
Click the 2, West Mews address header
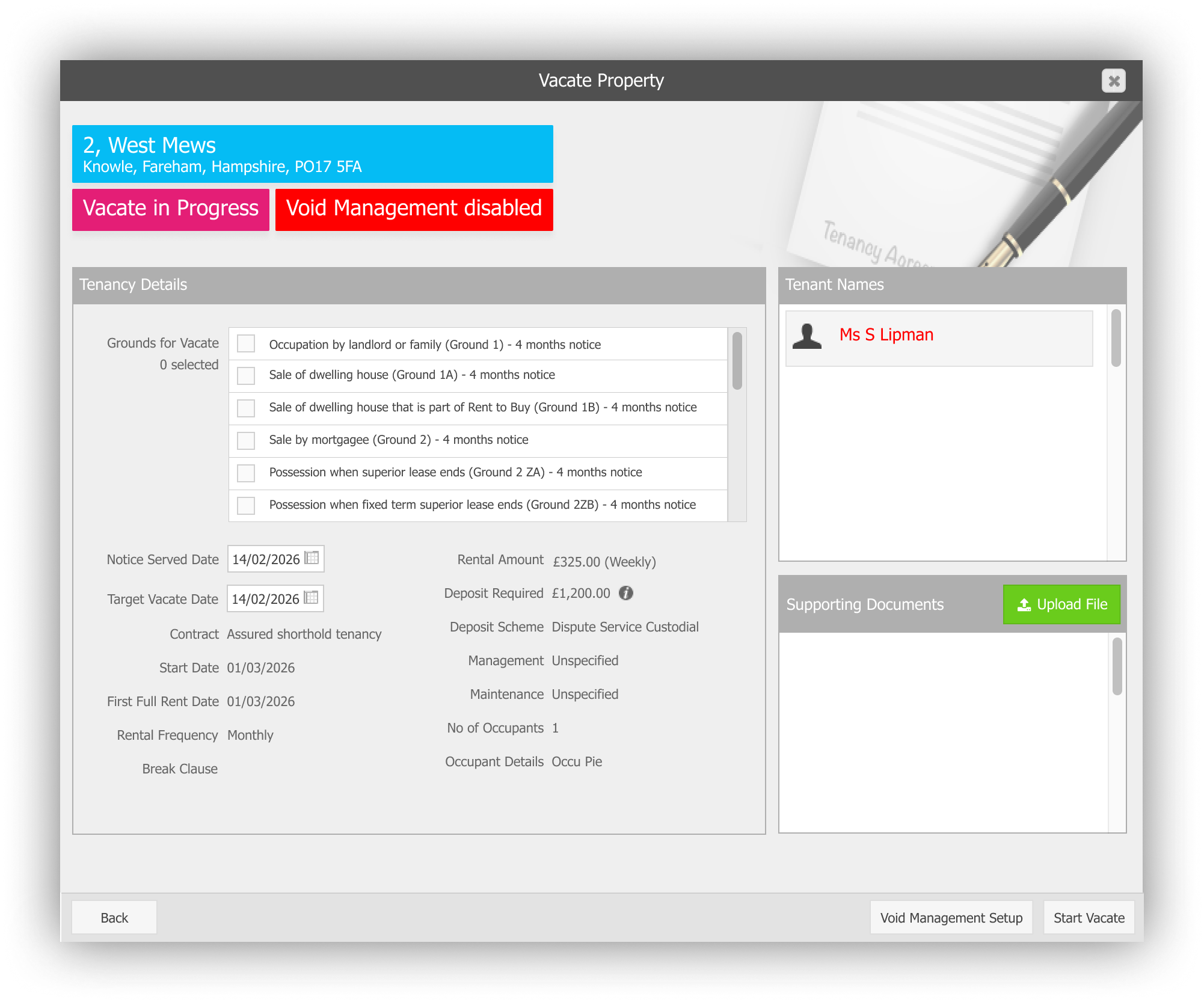click(313, 154)
